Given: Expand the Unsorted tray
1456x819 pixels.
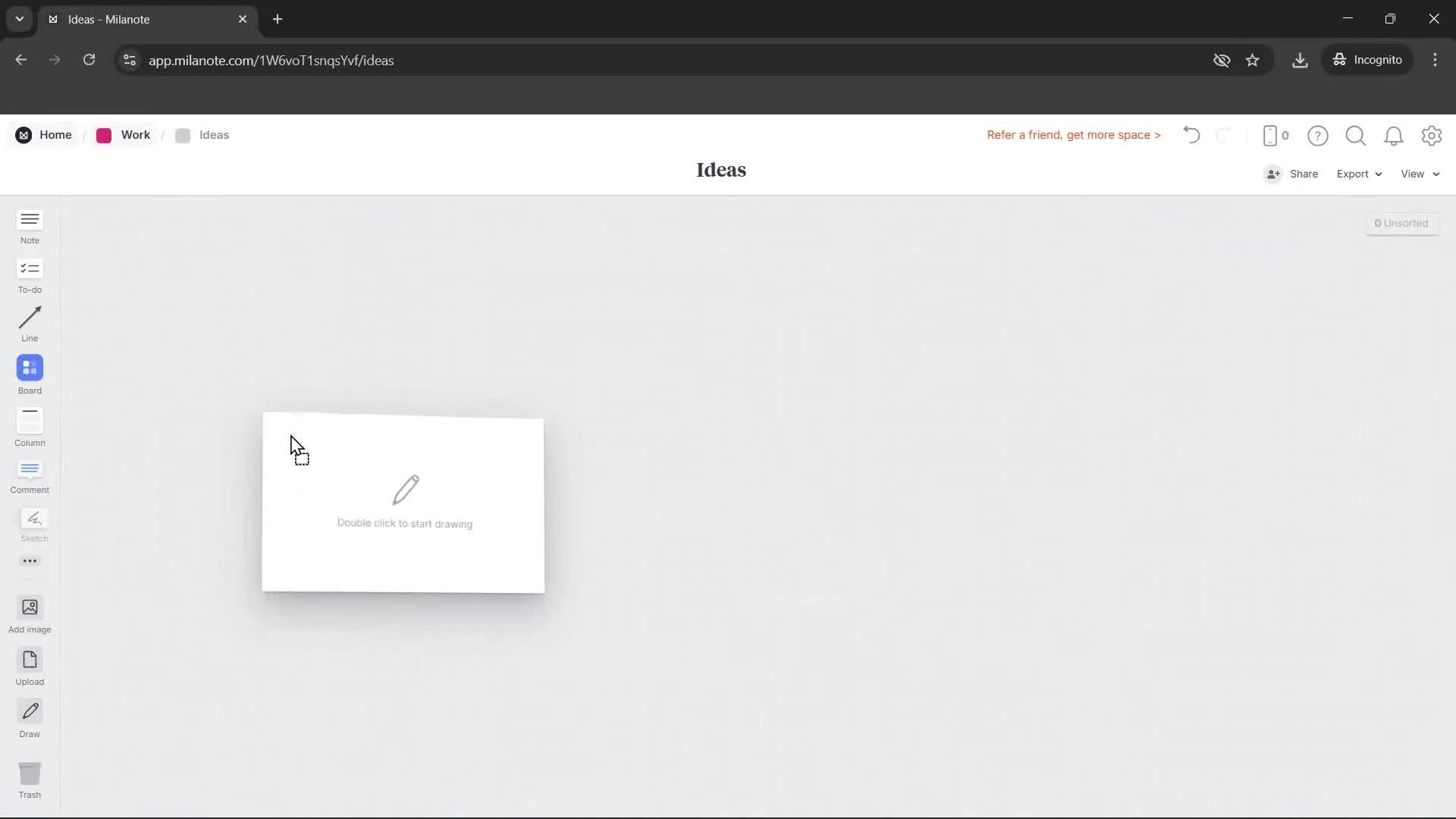Looking at the screenshot, I should point(1401,223).
